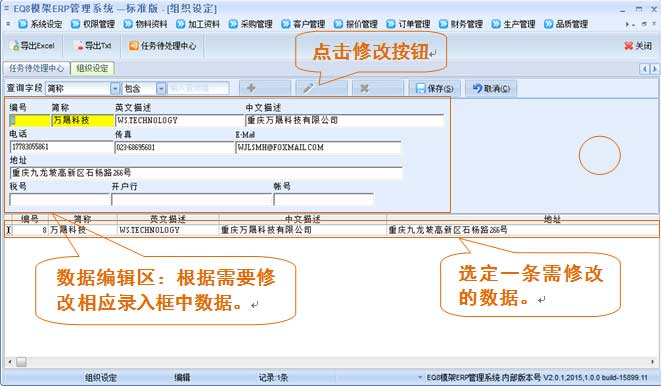
Task: Click 导出Excel export button
Action: (33, 46)
